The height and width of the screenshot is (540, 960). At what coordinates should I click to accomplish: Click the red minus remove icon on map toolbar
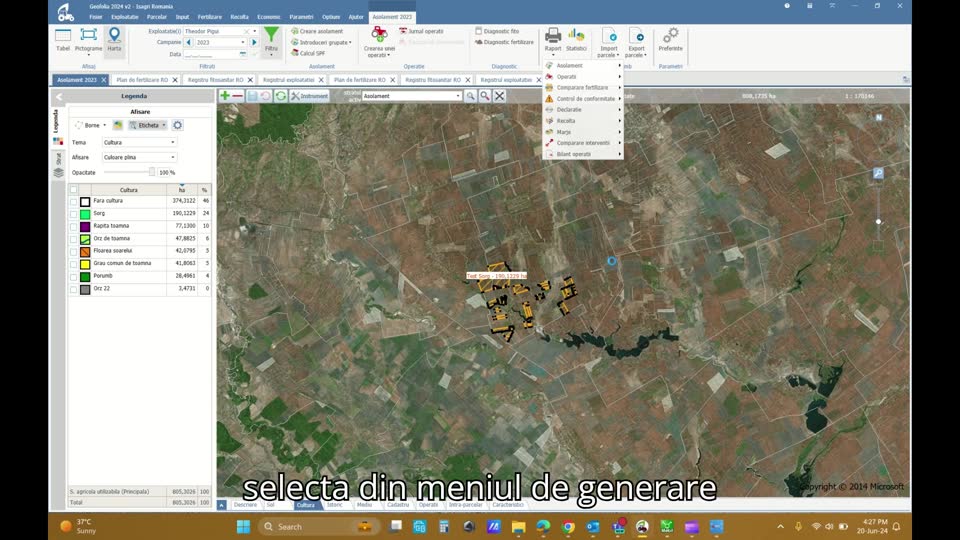238,96
